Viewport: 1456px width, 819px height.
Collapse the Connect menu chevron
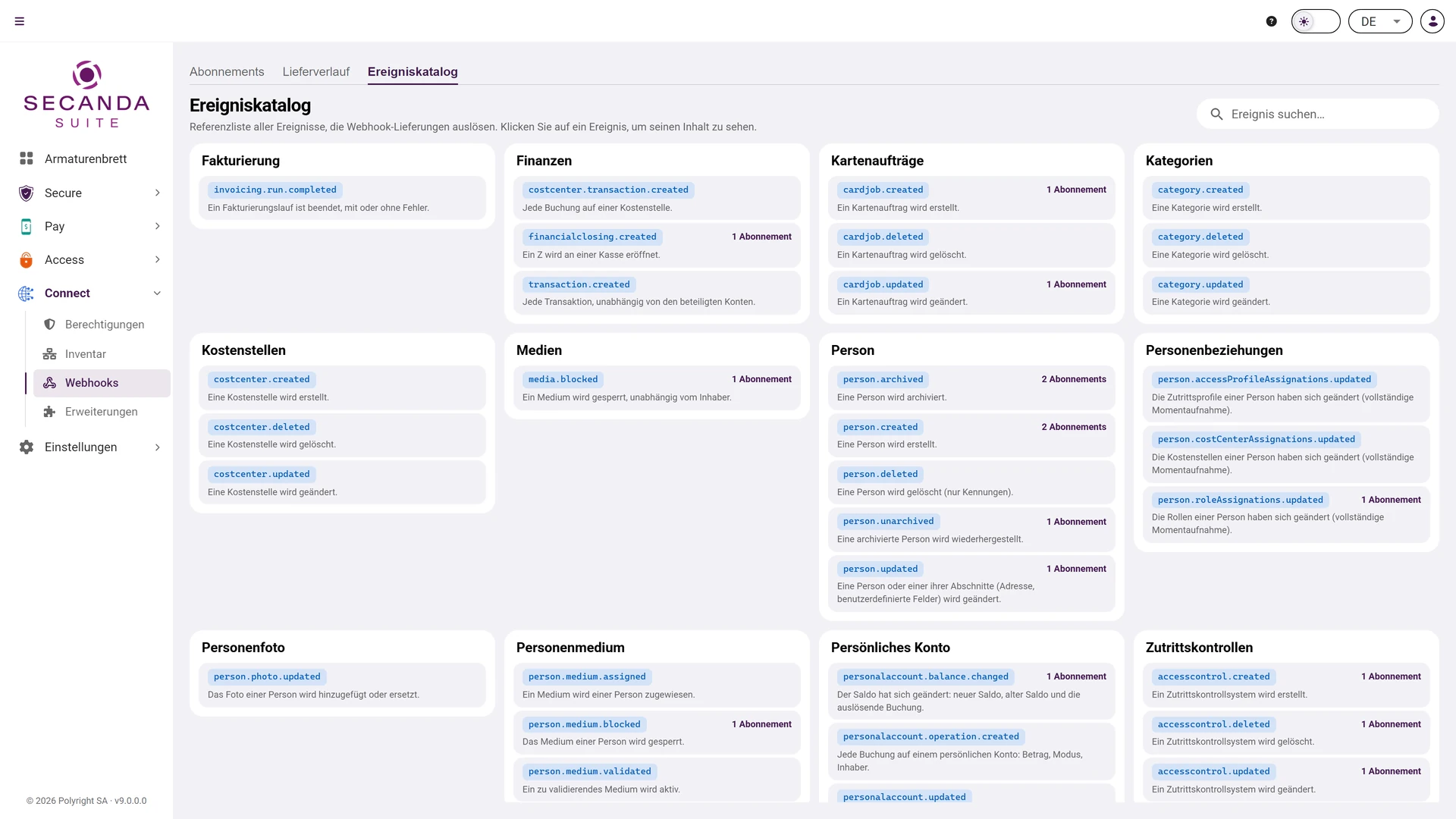pyautogui.click(x=157, y=293)
